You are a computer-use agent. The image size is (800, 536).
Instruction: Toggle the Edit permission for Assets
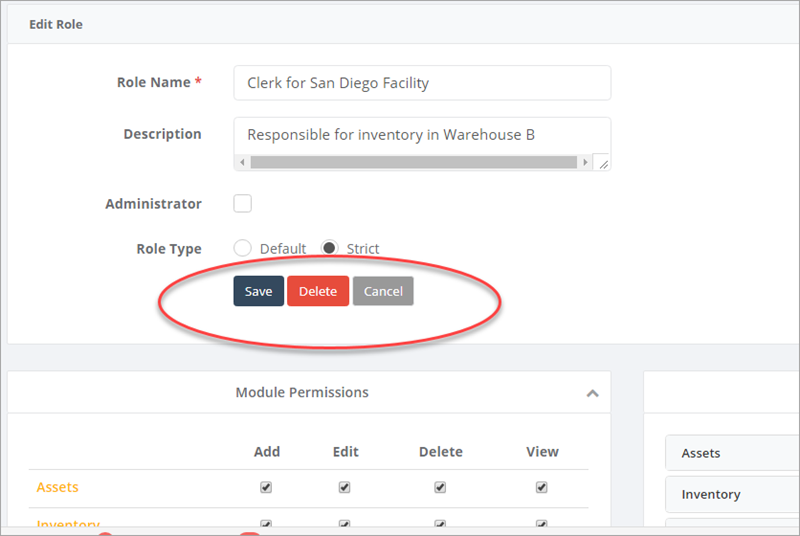pos(345,488)
